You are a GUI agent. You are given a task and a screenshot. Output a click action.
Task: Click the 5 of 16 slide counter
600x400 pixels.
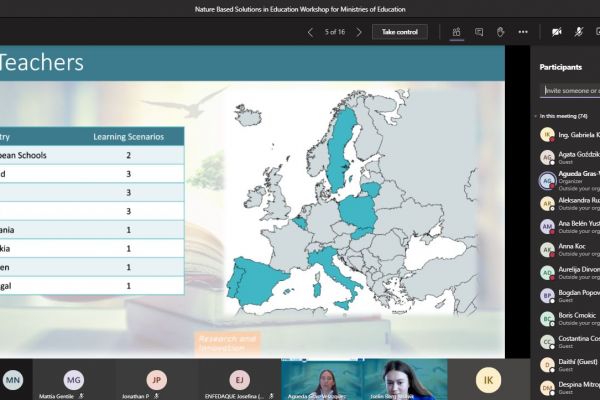point(335,32)
